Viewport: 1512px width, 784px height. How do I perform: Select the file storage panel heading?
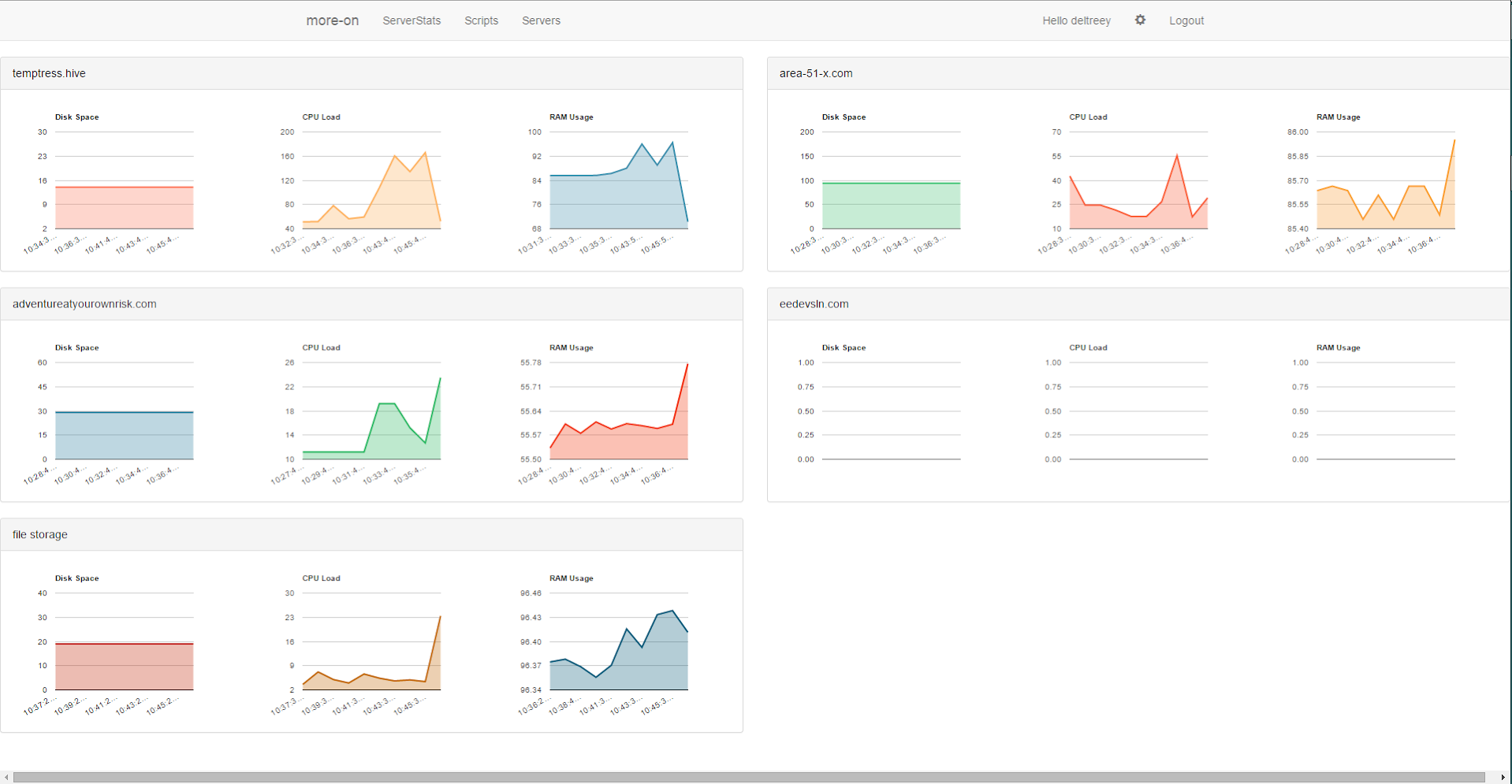pos(371,534)
